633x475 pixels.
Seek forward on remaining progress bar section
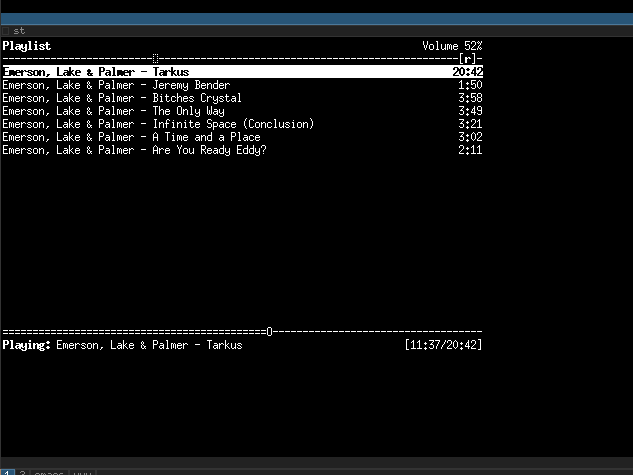378,331
